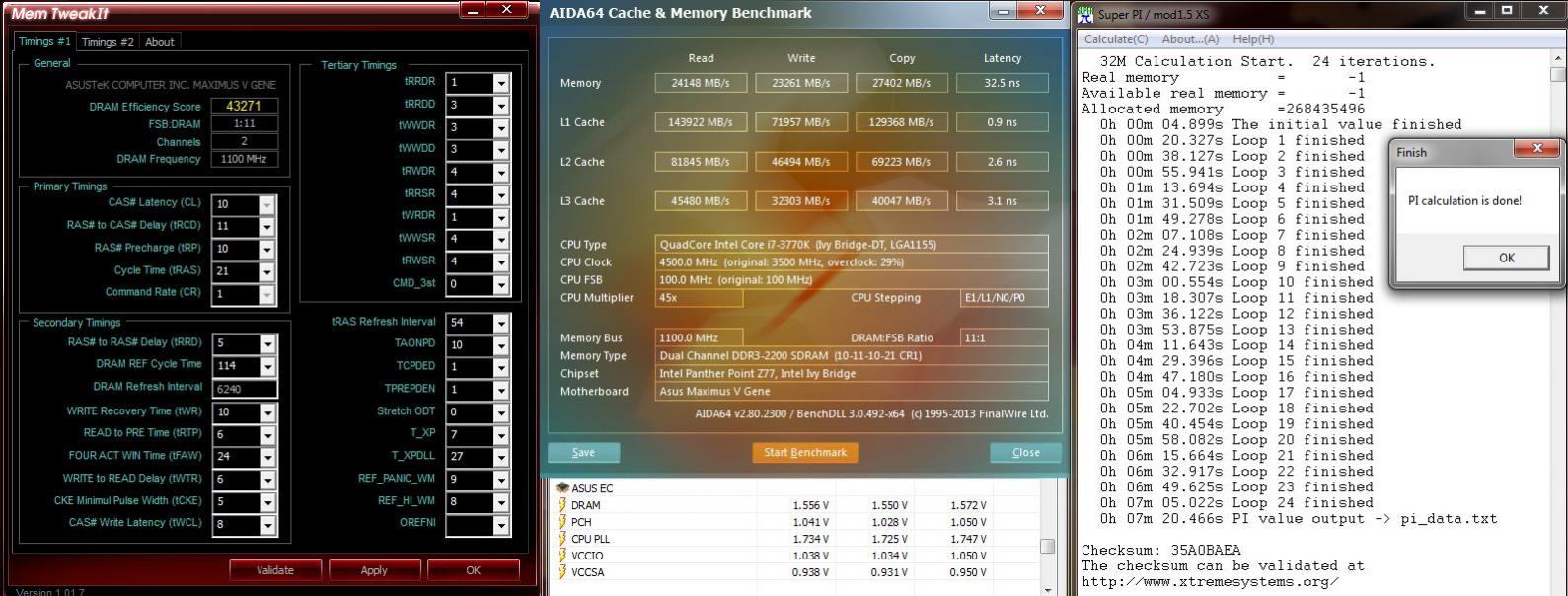Expand the OREFNI dropdown

[501, 525]
